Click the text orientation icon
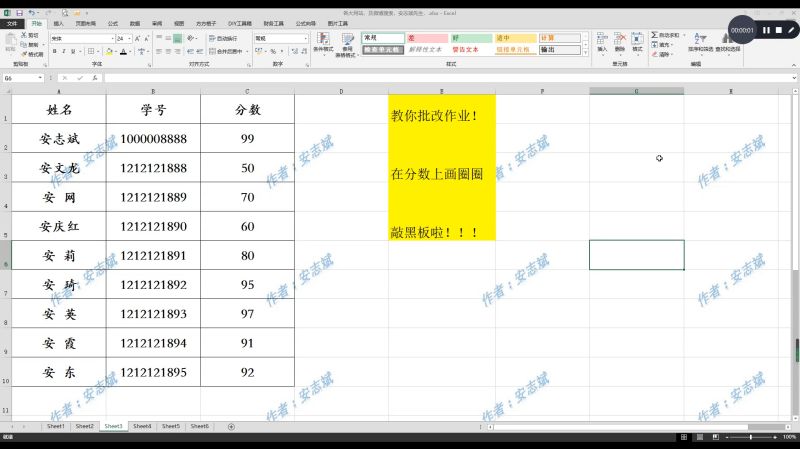This screenshot has width=800, height=449. [x=191, y=38]
